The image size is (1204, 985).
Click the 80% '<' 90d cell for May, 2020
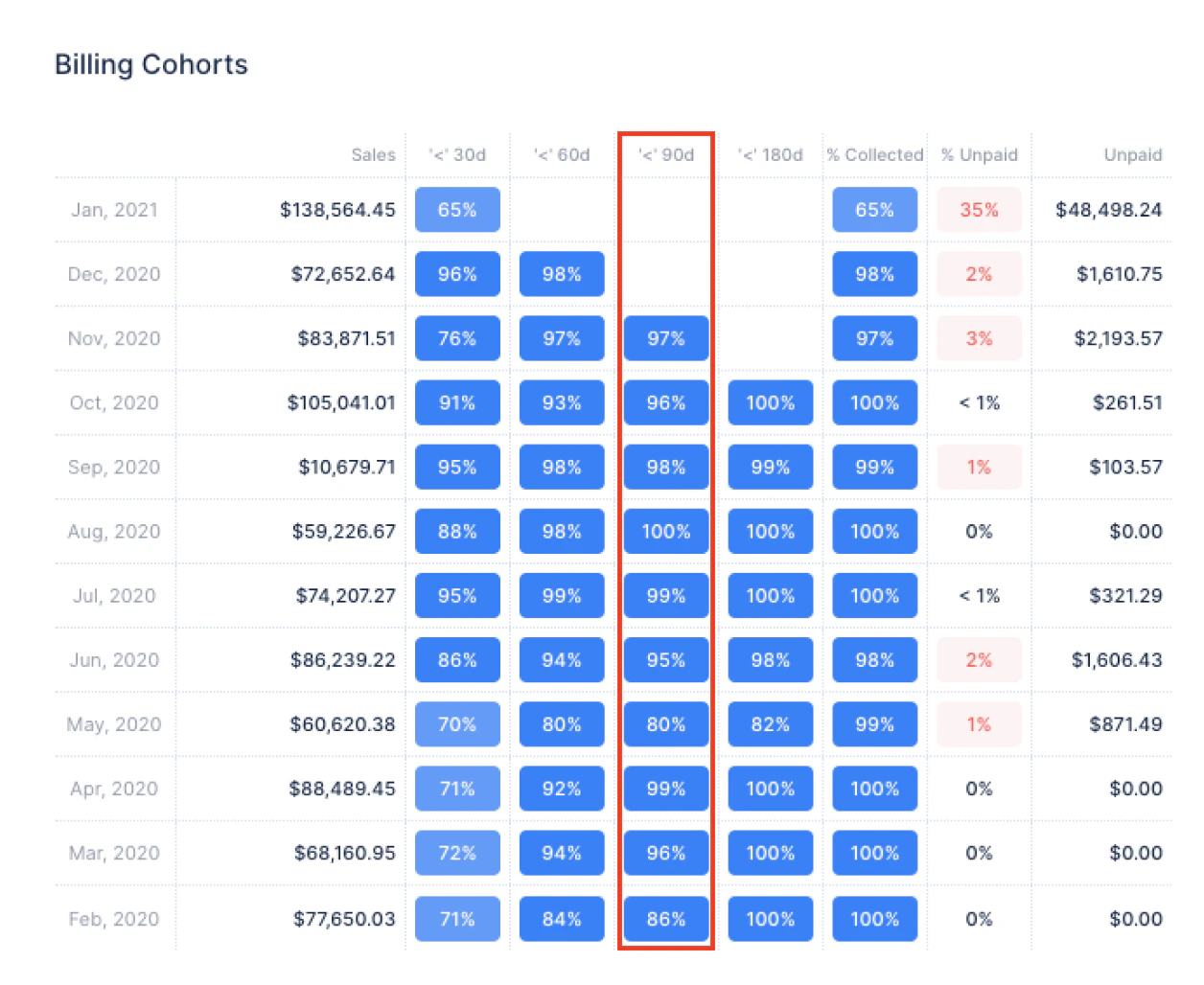[x=666, y=724]
